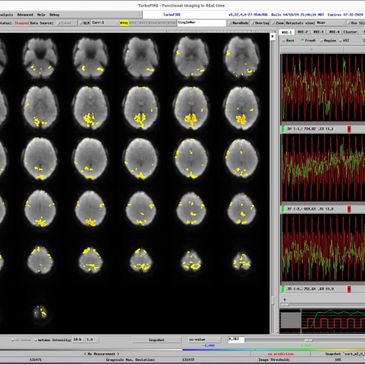The height and width of the screenshot is (365, 365).
Task: Click the green indicator of third ROI plot
Action: 283,289
